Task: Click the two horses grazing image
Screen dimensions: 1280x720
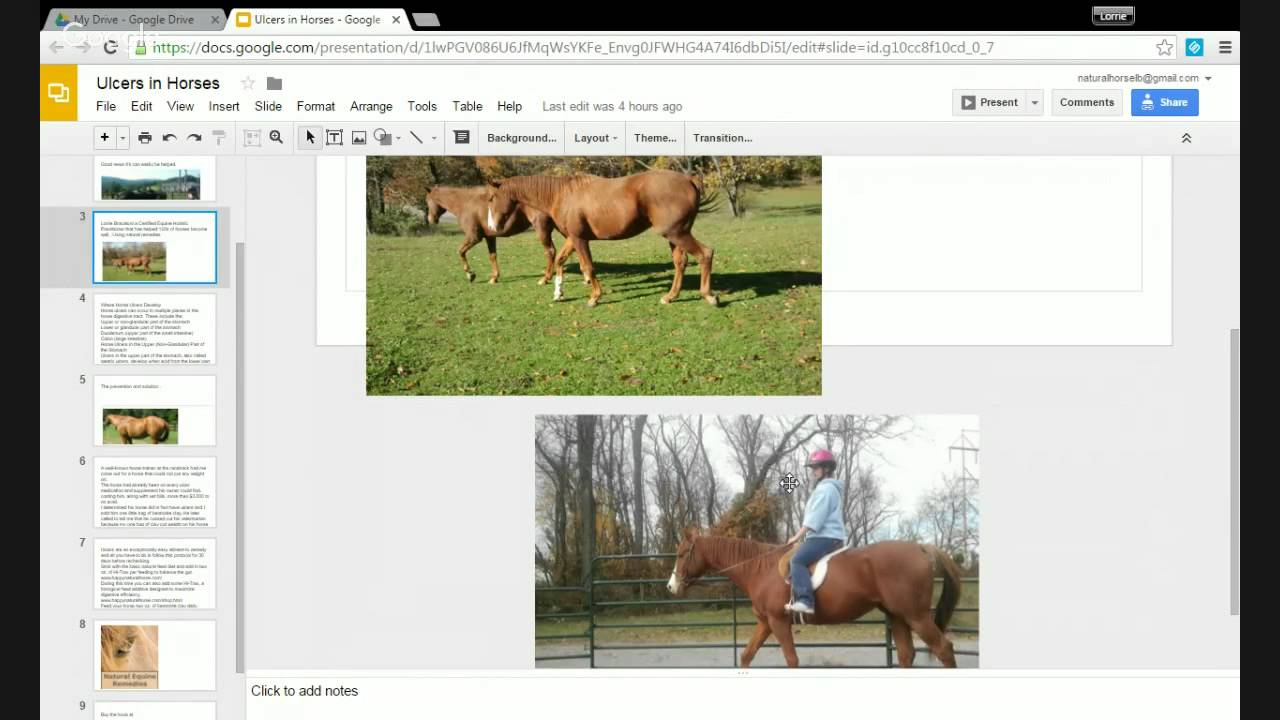Action: pyautogui.click(x=593, y=275)
